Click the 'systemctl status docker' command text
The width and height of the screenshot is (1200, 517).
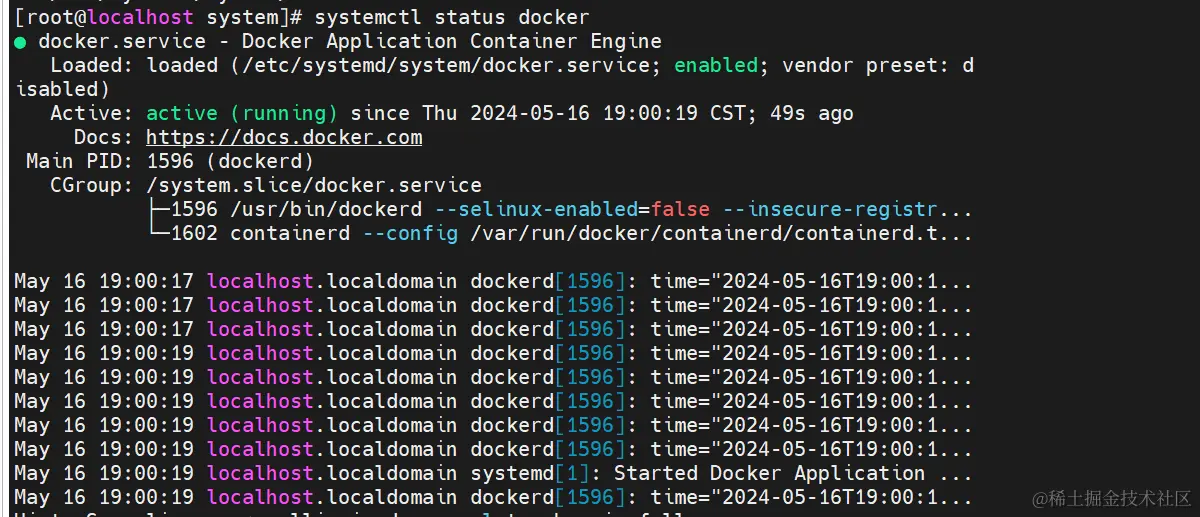452,17
